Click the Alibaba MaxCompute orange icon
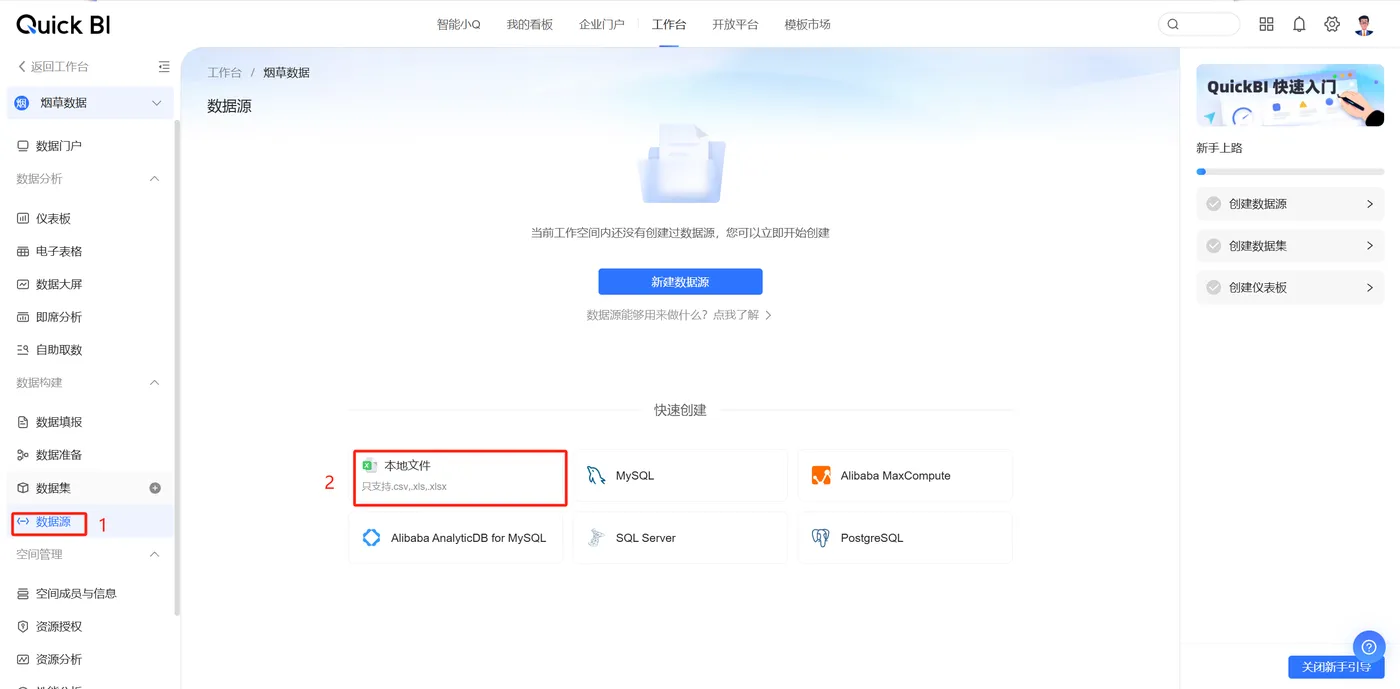Screen dimensions: 1400x689 pyautogui.click(x=821, y=475)
